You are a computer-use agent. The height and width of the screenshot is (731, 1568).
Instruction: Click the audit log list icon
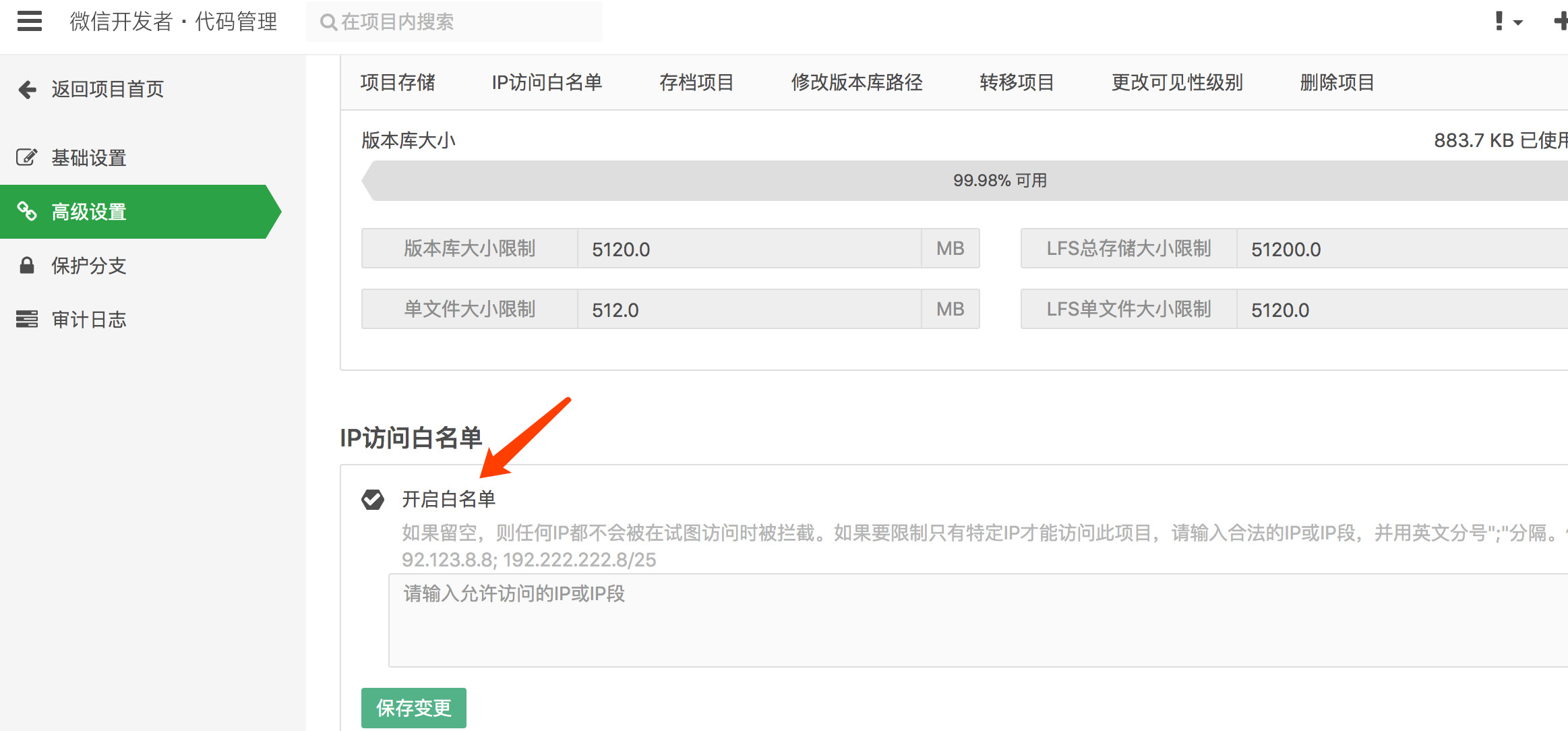(x=26, y=319)
